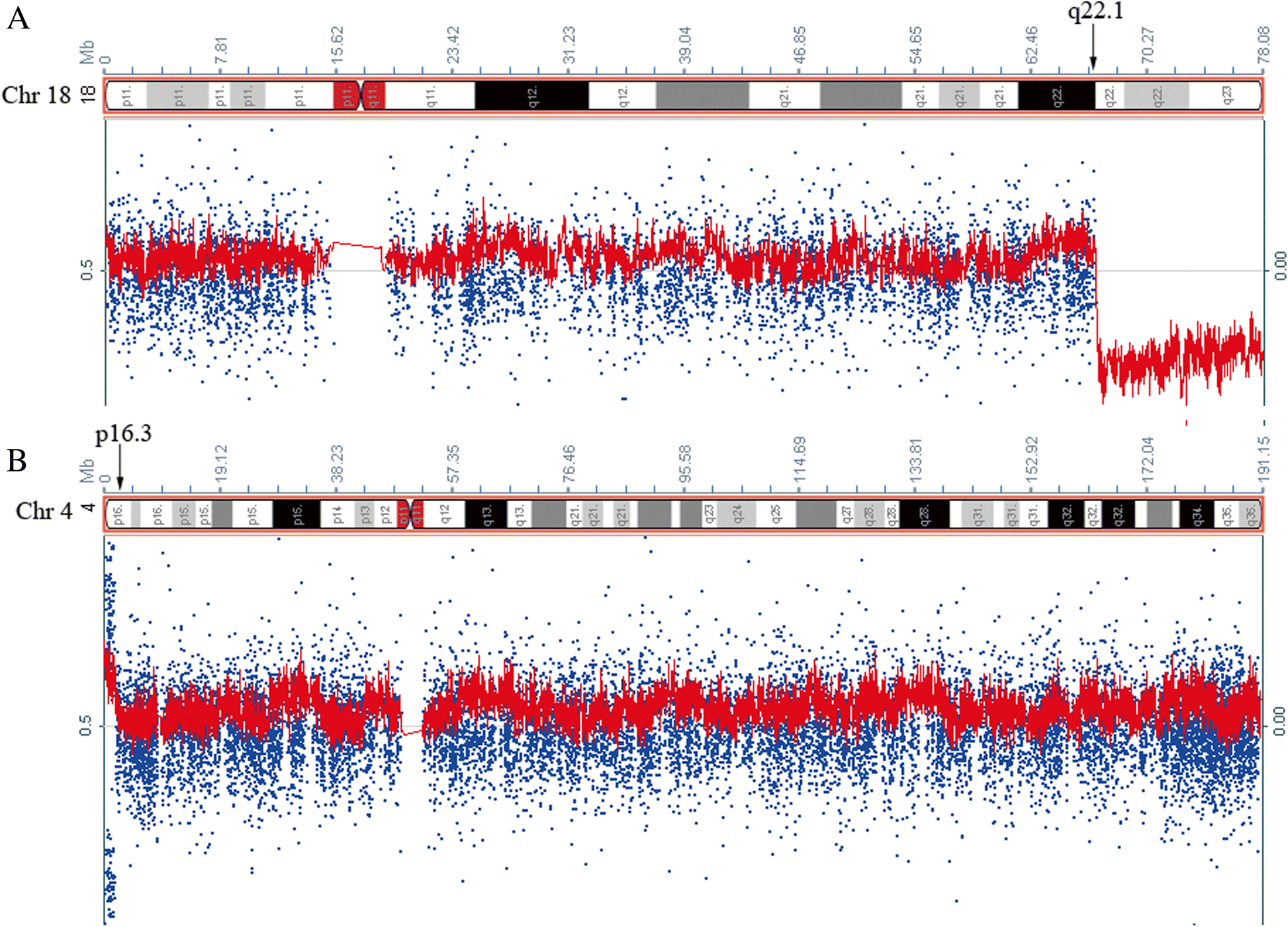Screen dimensions: 1288x927
Task: Click the red centromere on chromosome 4 ideogram
Action: pos(410,514)
